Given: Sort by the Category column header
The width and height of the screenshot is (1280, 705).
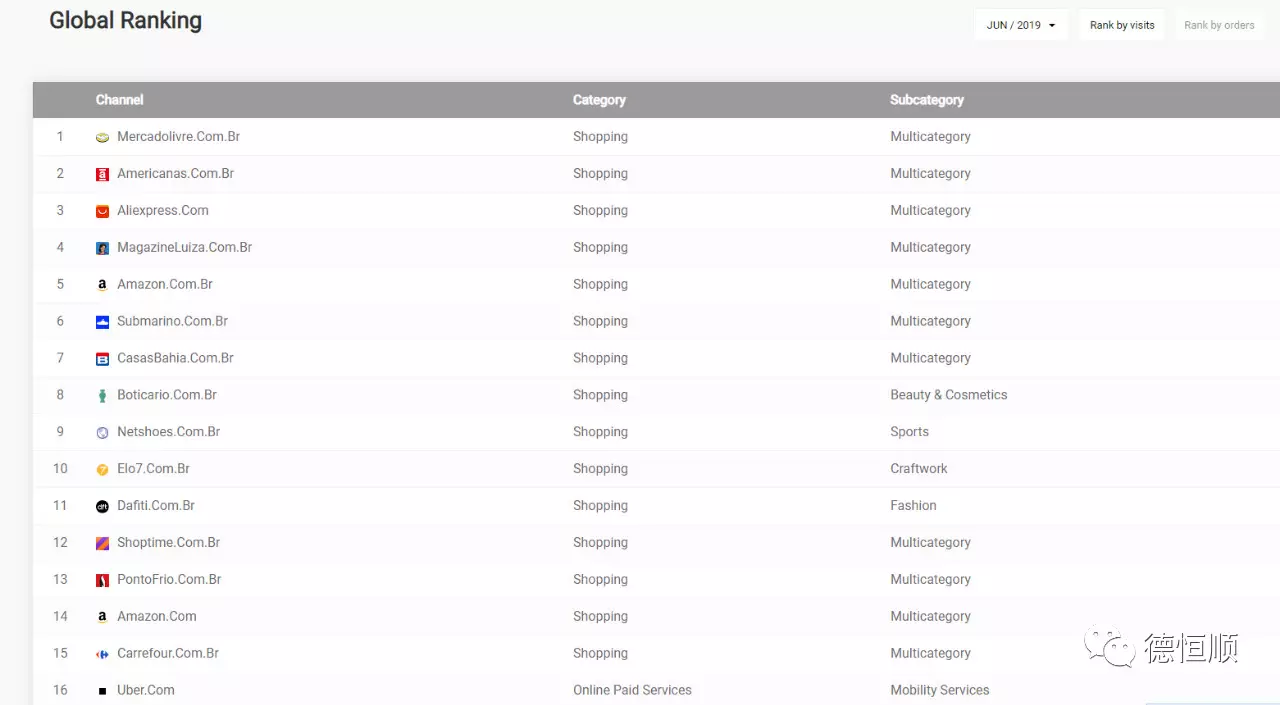Looking at the screenshot, I should click(x=599, y=100).
